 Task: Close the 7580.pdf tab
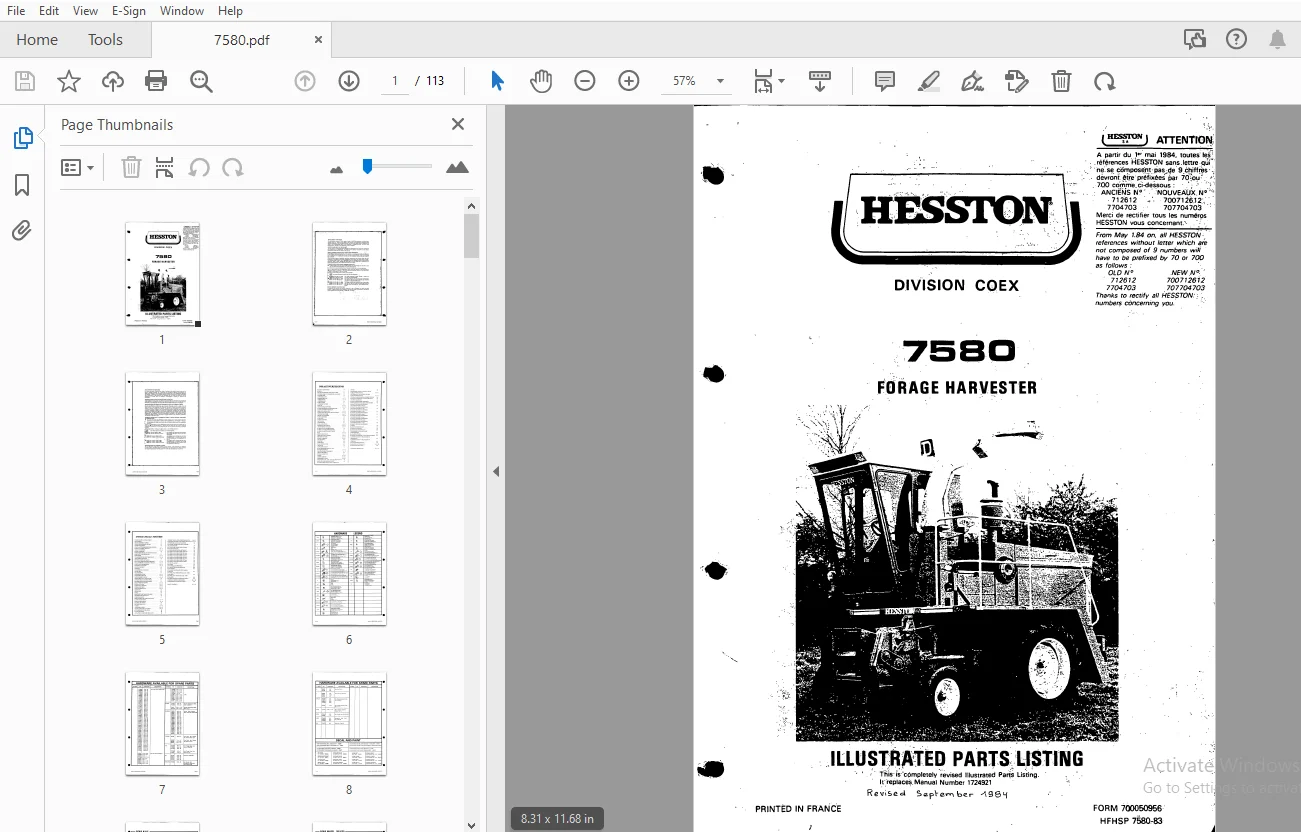coord(318,40)
